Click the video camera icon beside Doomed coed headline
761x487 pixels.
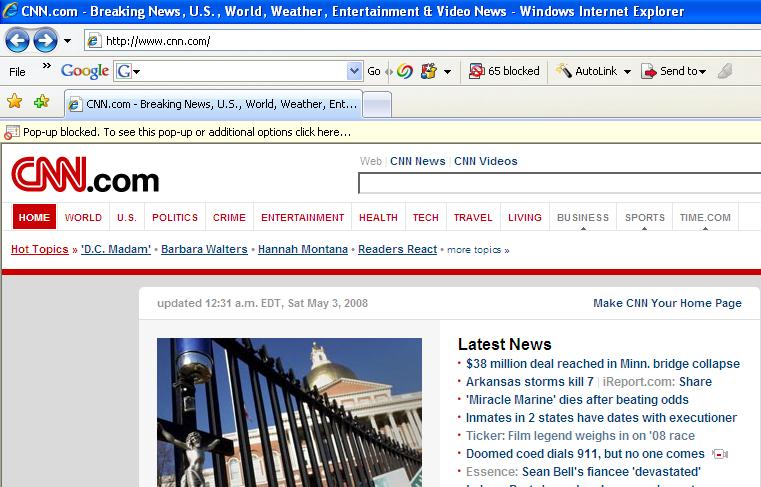point(719,454)
